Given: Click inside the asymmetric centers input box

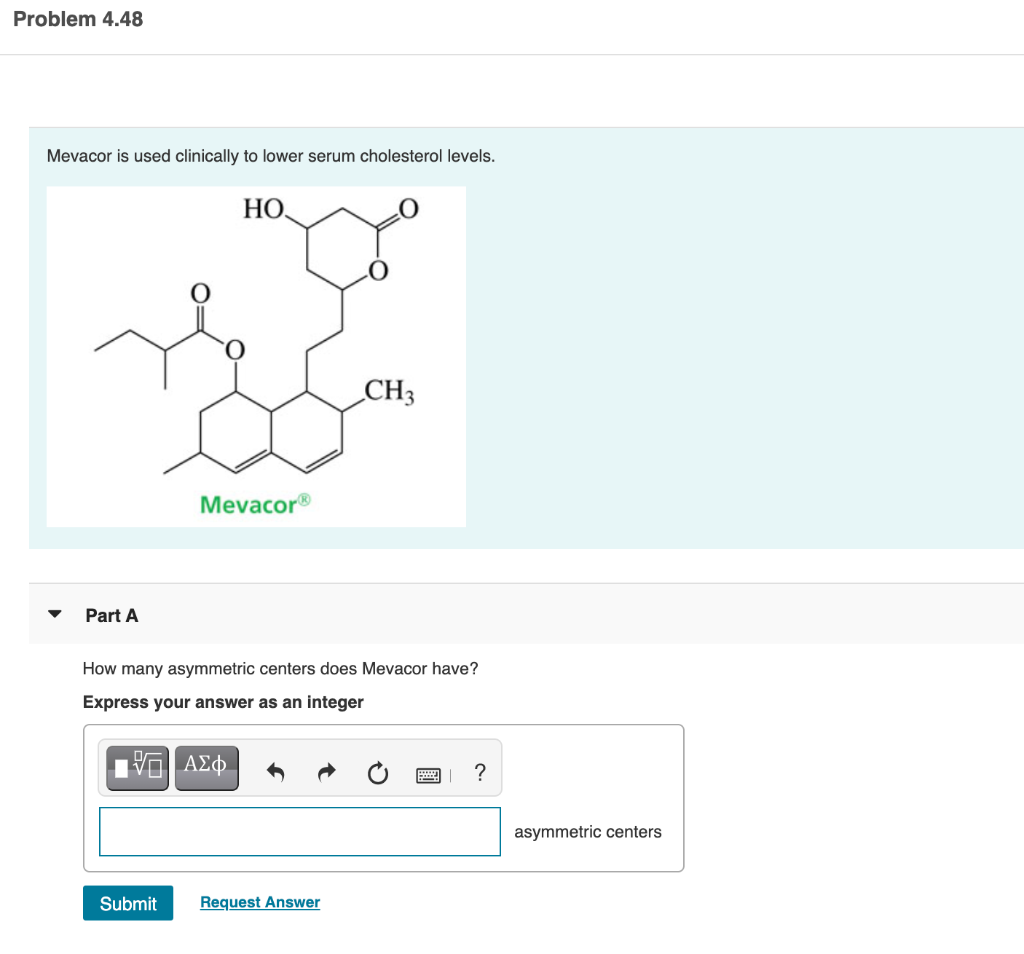Looking at the screenshot, I should (x=299, y=831).
